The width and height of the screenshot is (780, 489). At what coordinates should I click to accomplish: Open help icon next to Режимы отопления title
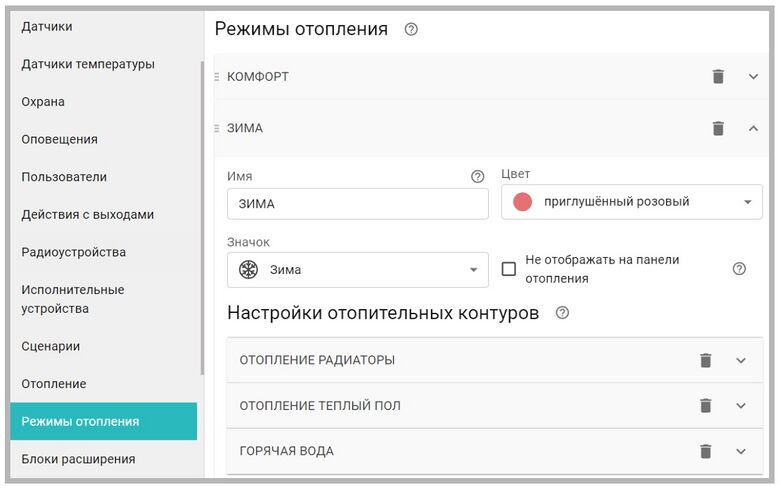coord(411,30)
